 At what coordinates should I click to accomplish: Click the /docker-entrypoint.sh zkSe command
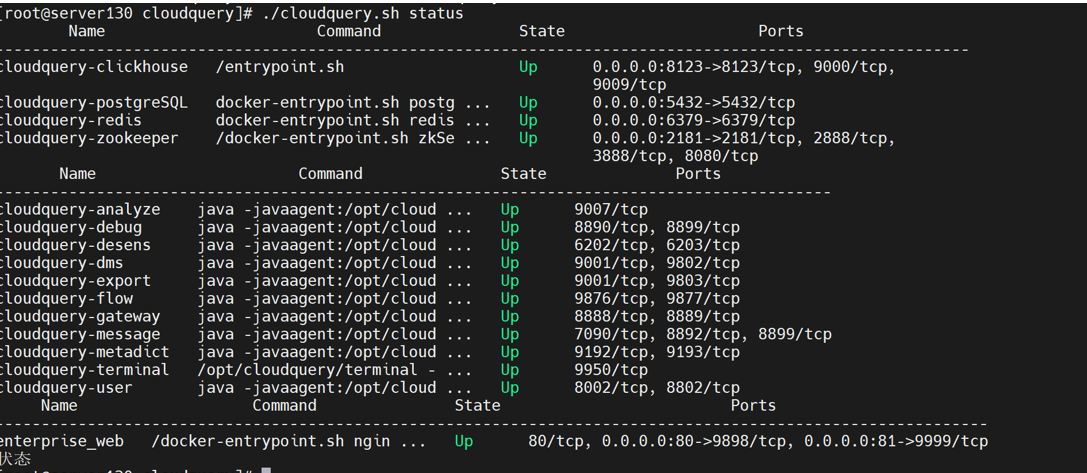(x=353, y=139)
